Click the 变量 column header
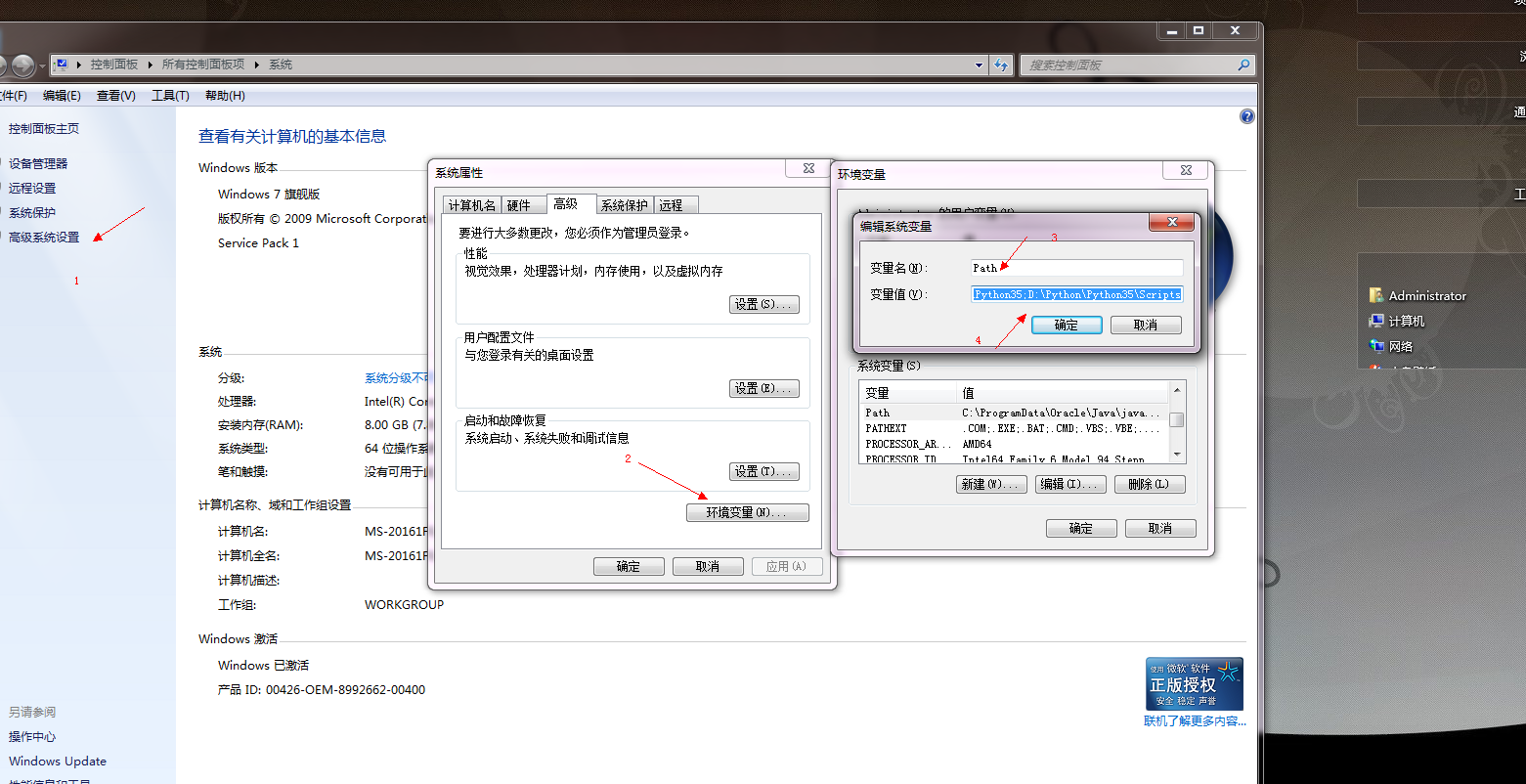 coord(908,393)
